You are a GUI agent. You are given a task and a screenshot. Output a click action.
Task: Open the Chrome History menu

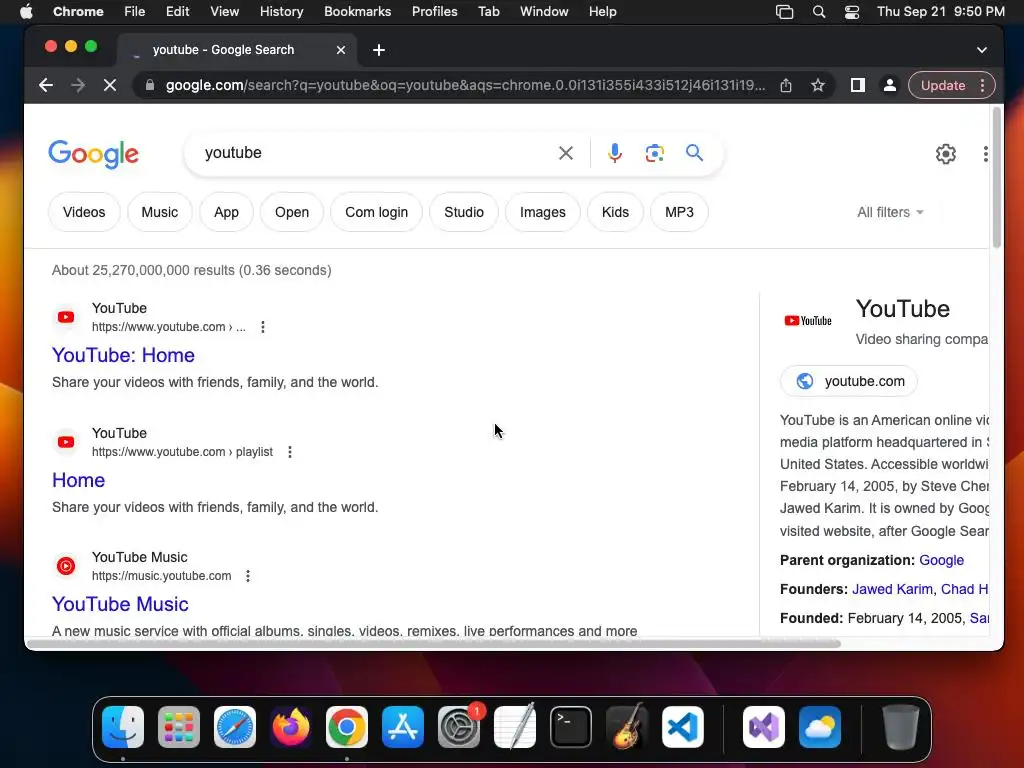pyautogui.click(x=281, y=12)
